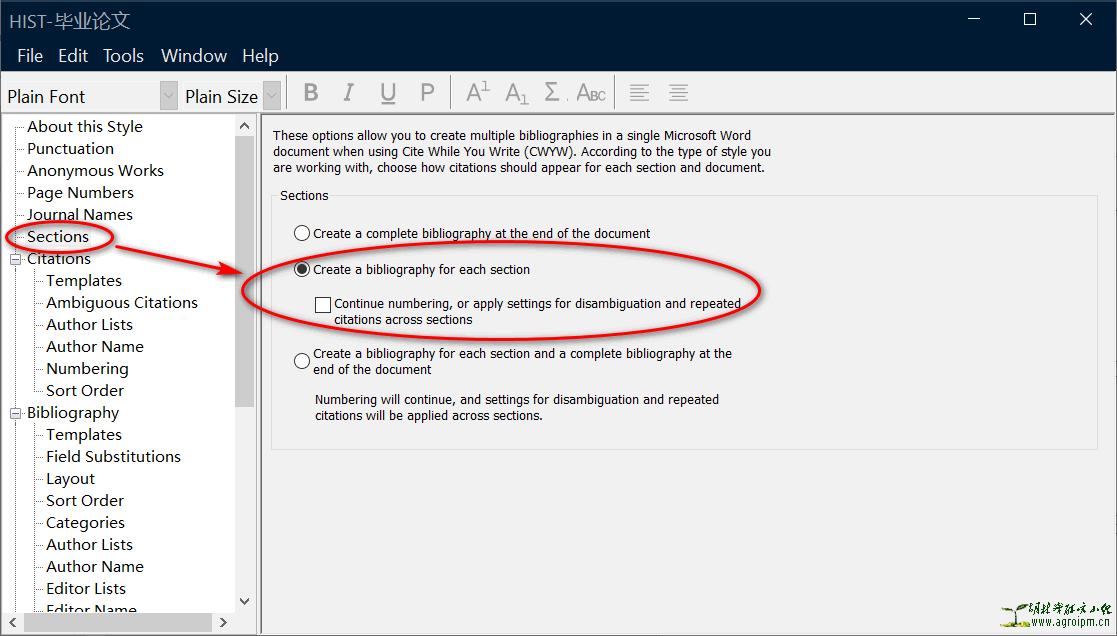Select 'Create a complete bibliography at the end' option
The width and height of the screenshot is (1117, 636).
click(x=302, y=233)
